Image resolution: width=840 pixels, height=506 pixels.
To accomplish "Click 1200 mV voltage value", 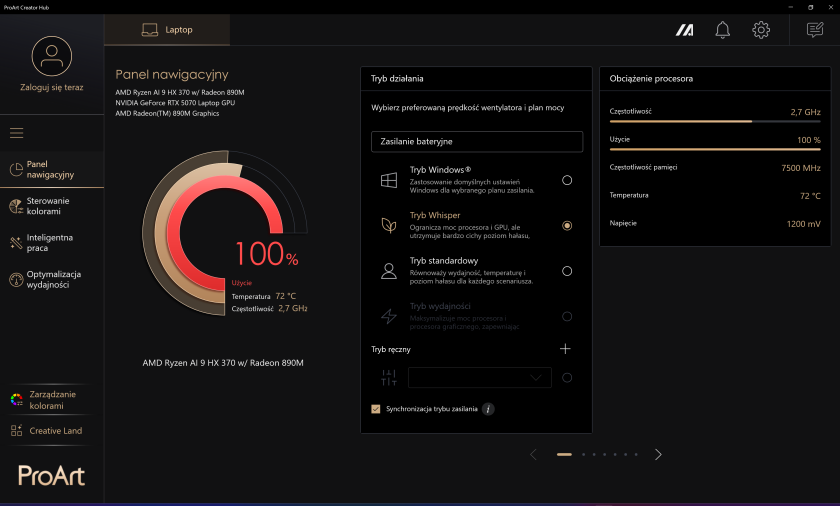I will pyautogui.click(x=803, y=224).
